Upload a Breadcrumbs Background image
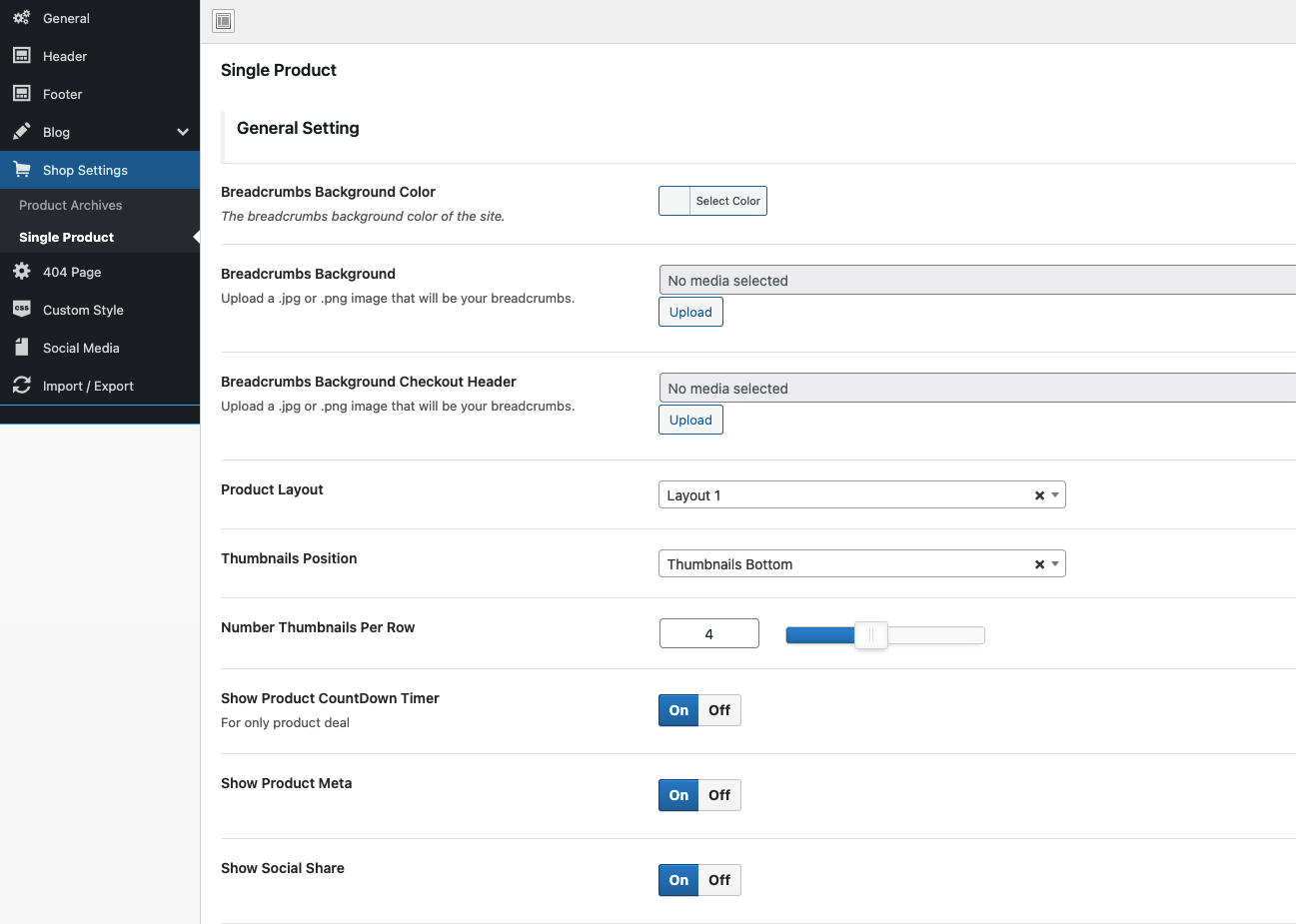This screenshot has height=924, width=1296. [690, 312]
